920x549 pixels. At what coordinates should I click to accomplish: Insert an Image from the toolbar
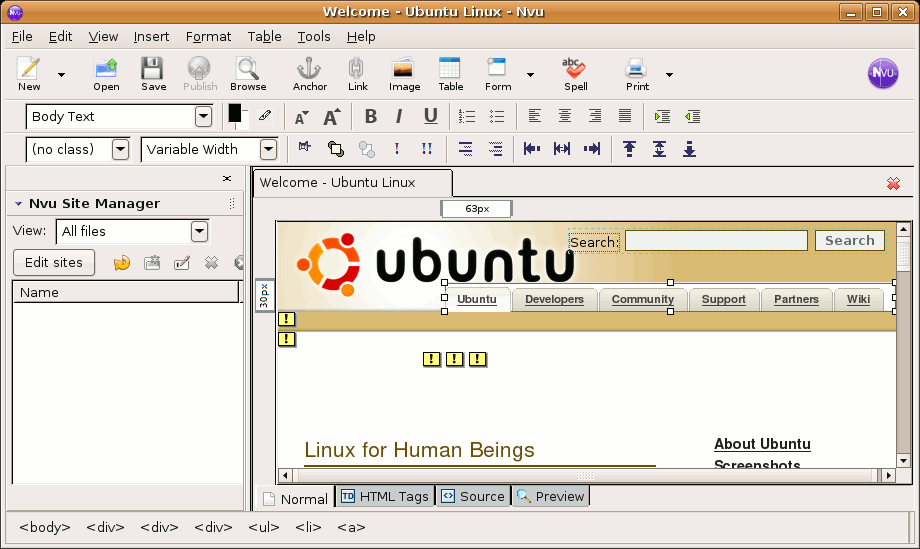click(x=404, y=74)
